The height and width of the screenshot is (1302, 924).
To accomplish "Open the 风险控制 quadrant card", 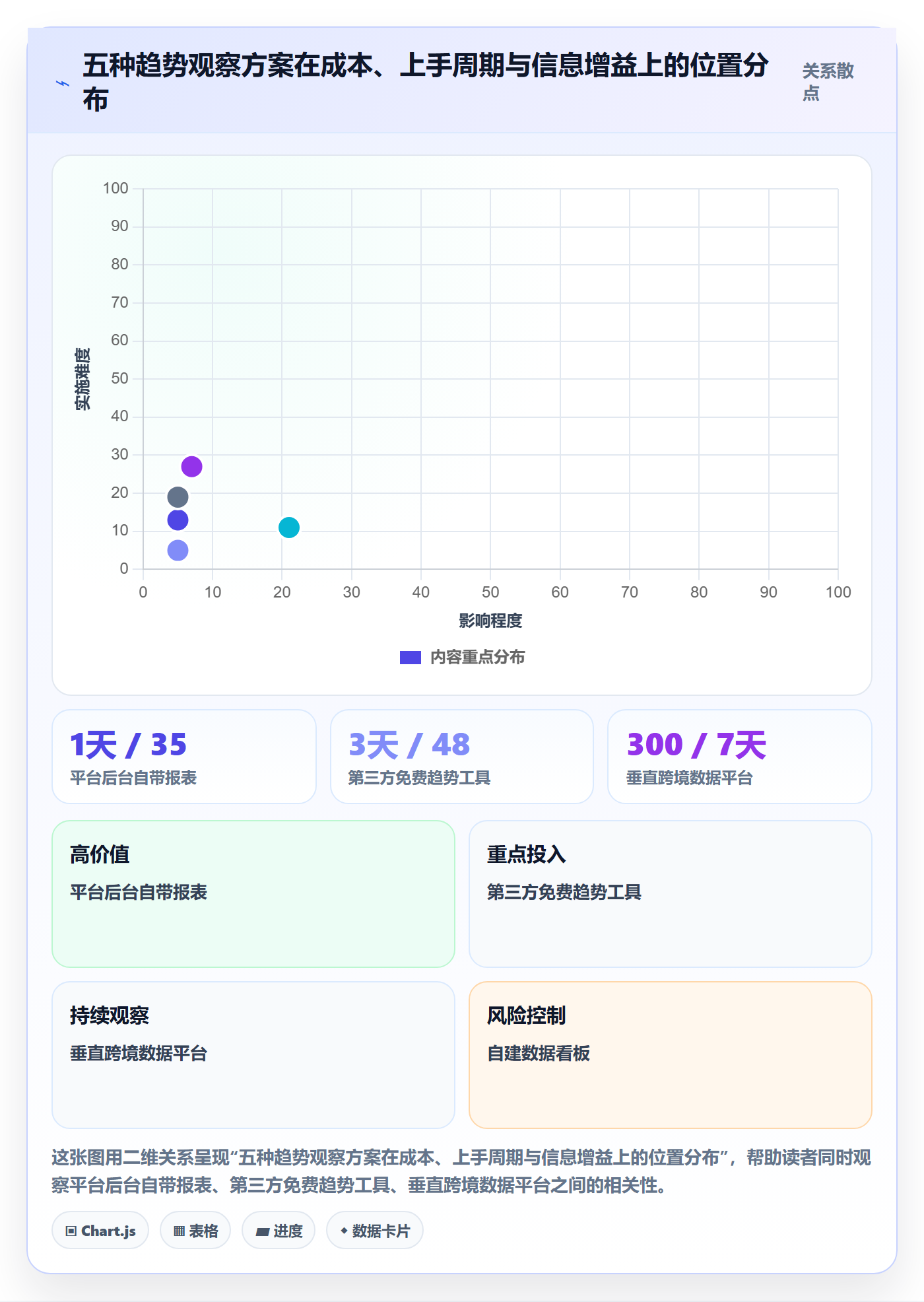I will click(x=671, y=1055).
